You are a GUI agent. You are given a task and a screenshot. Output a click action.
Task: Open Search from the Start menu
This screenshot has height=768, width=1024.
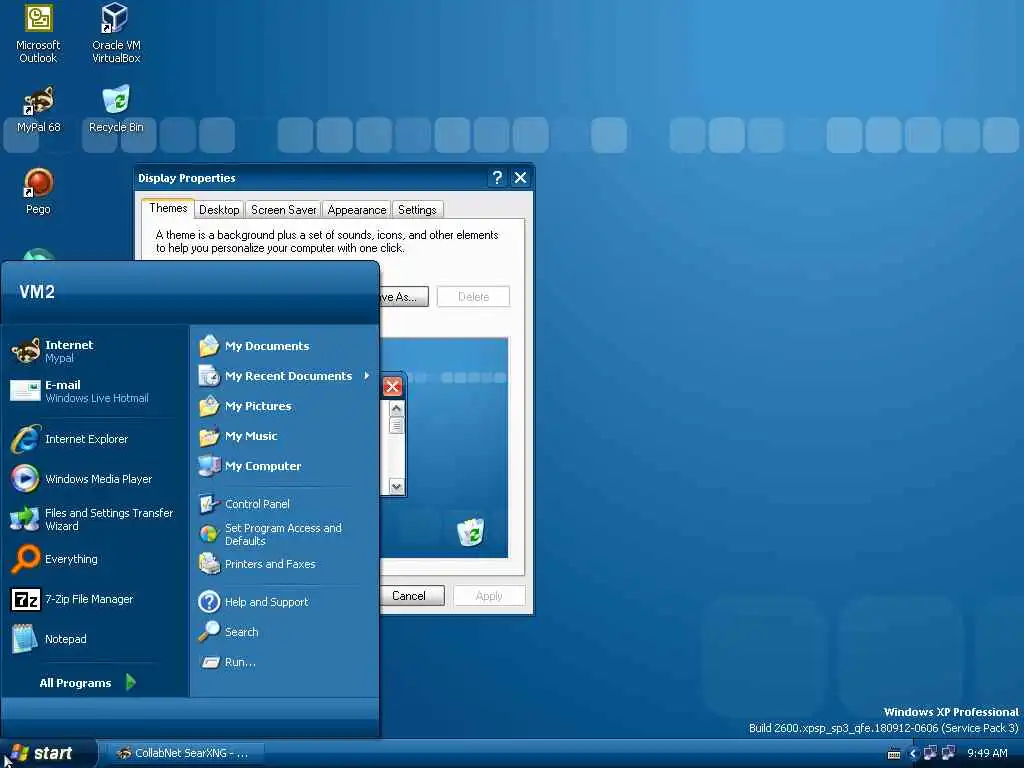point(284,632)
